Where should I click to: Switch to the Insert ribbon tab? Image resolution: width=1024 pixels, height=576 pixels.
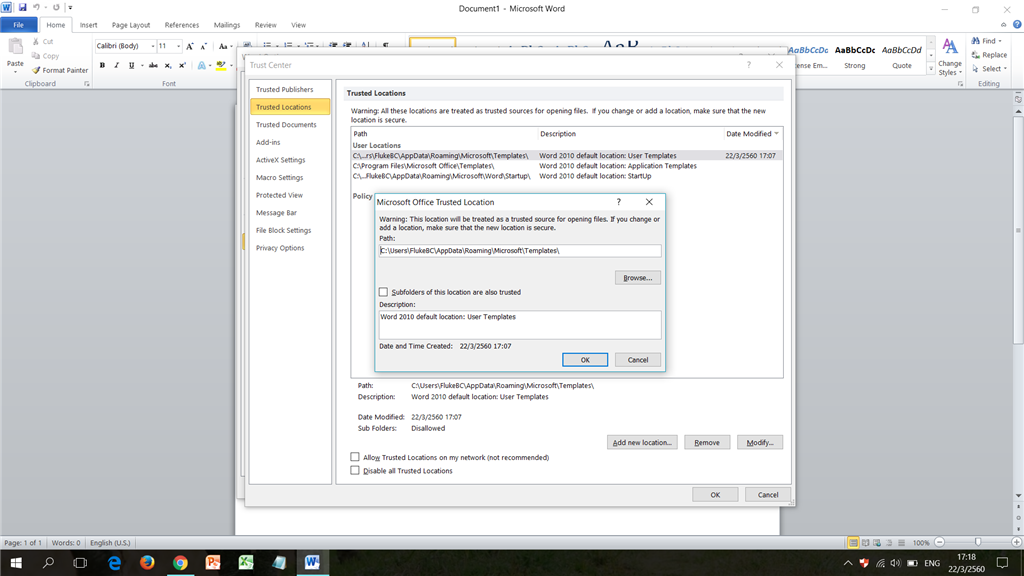[x=88, y=25]
